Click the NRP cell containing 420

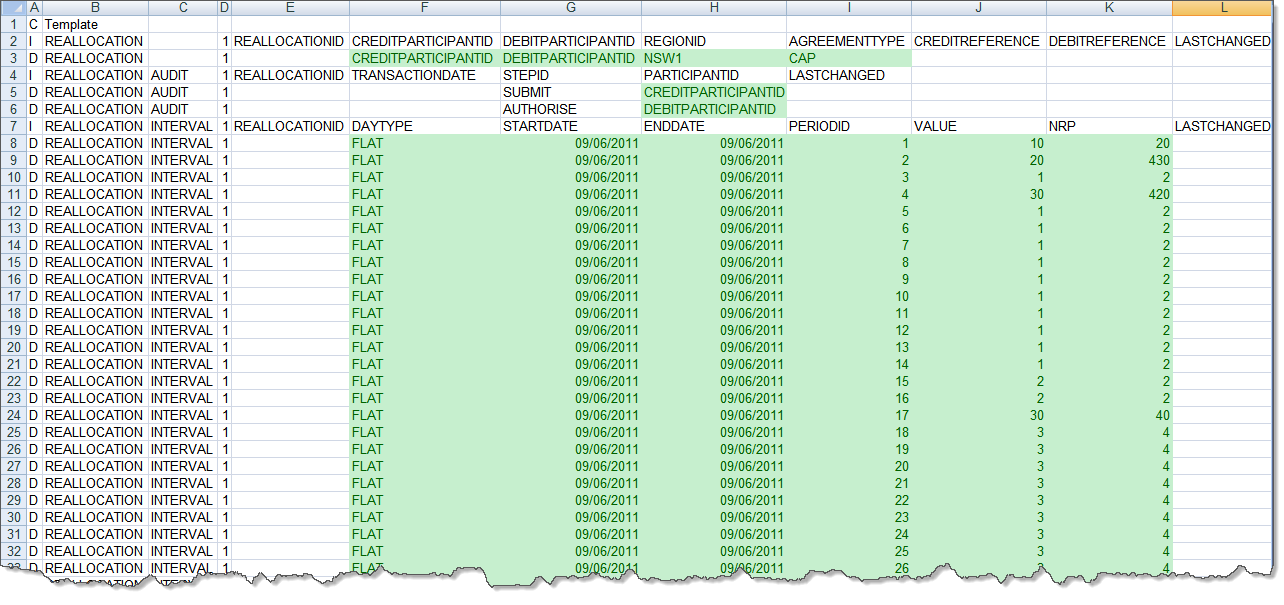1108,195
